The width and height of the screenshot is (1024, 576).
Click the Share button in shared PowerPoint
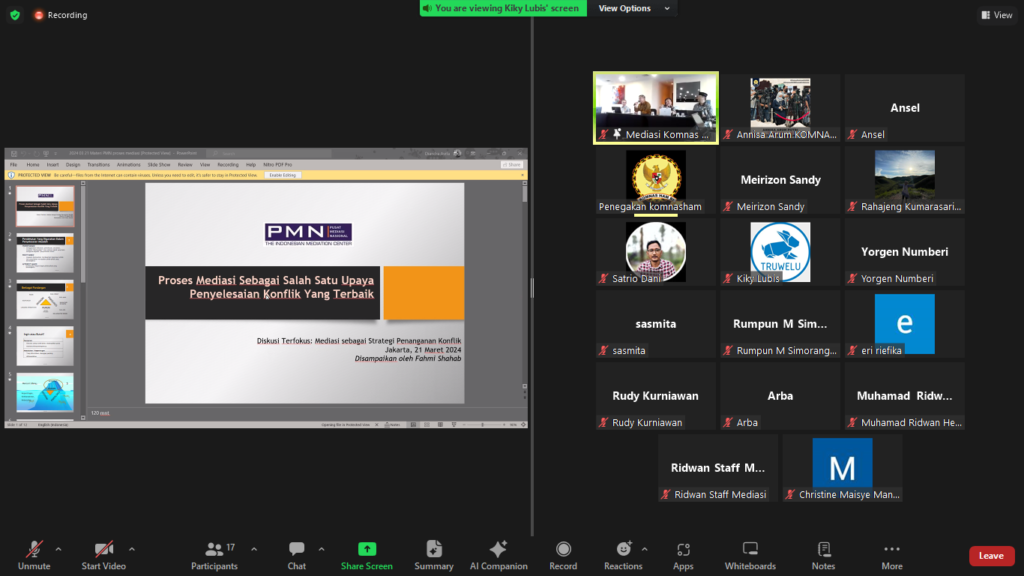point(512,165)
